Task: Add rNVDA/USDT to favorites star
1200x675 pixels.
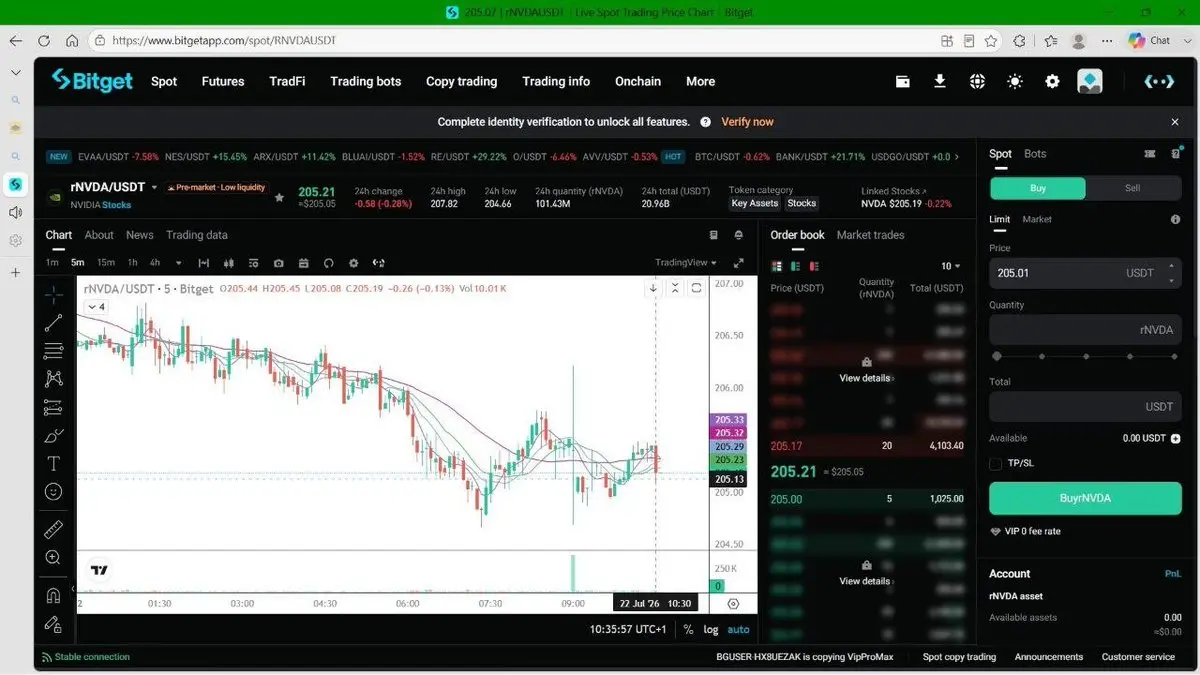Action: [x=279, y=197]
